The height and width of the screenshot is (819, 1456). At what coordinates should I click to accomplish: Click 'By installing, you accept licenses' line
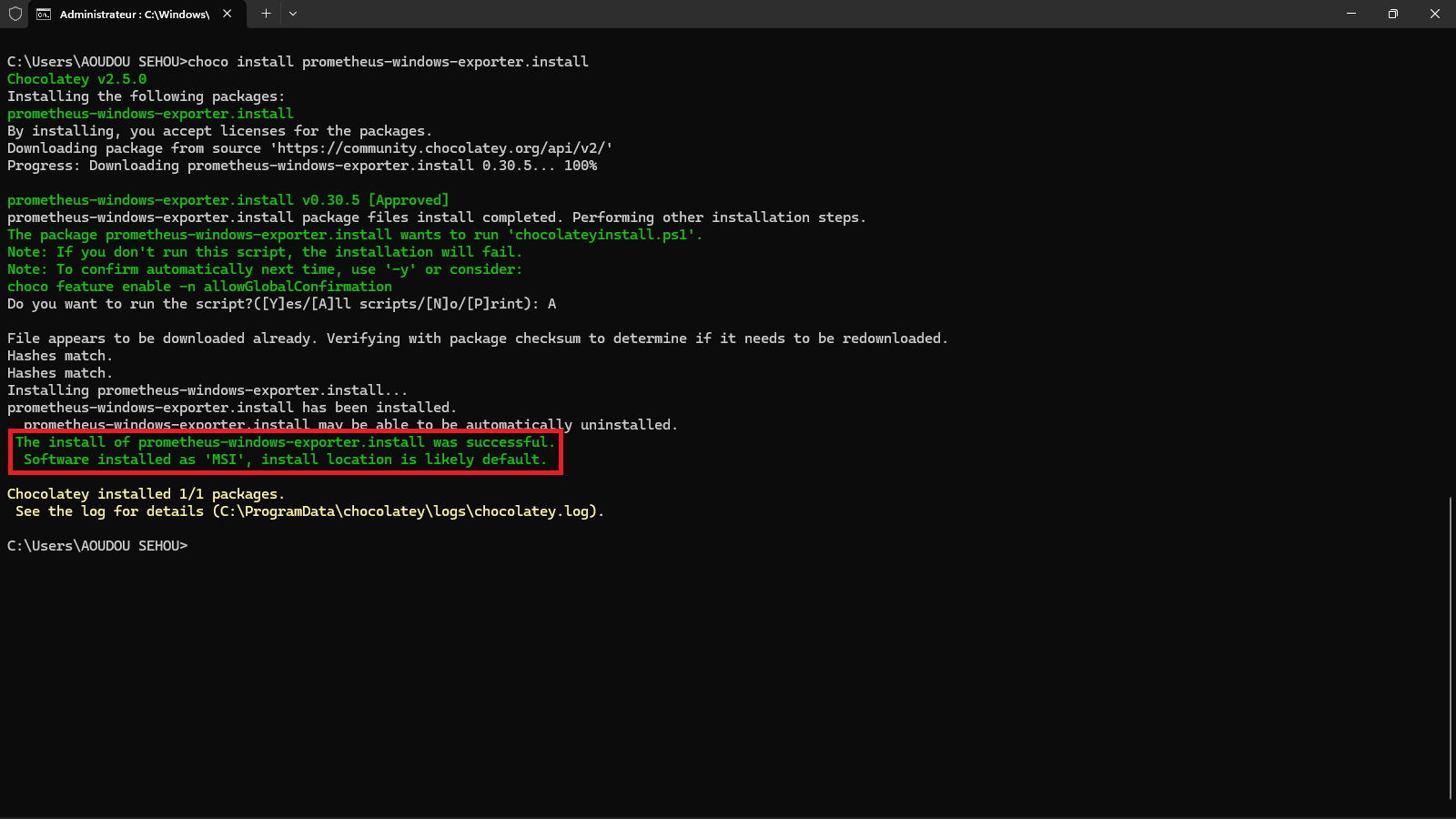220,131
